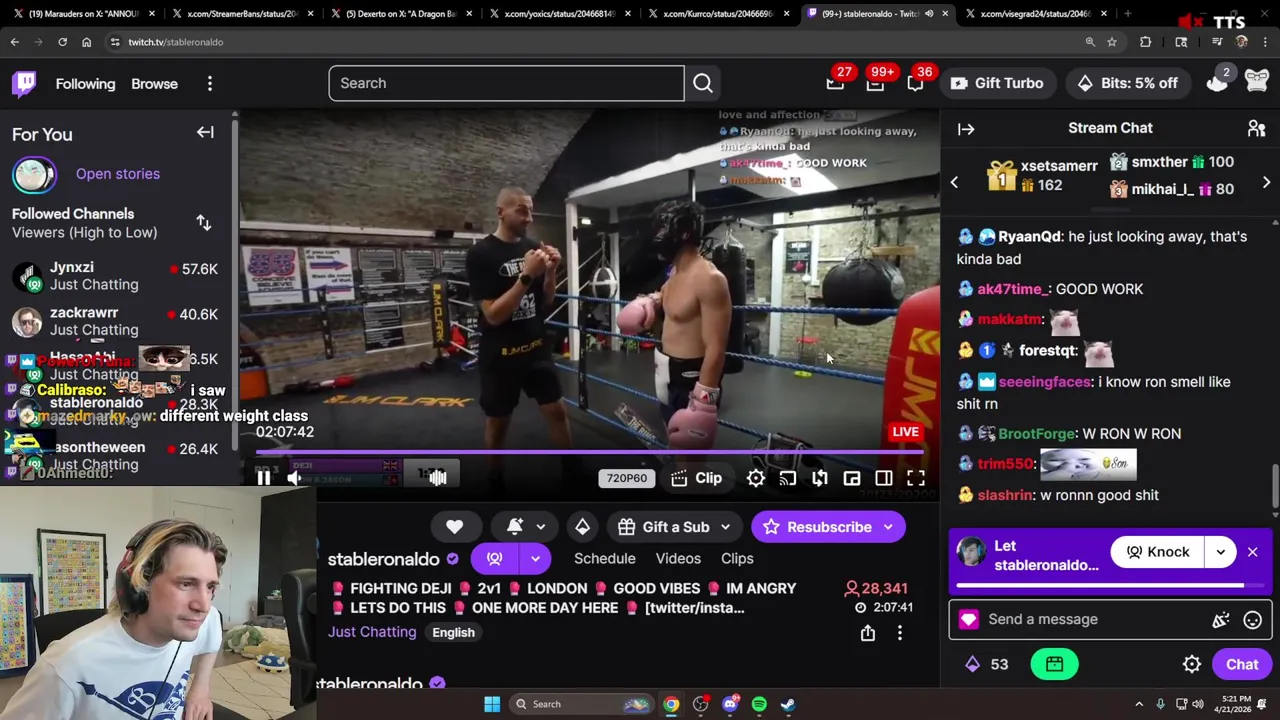The height and width of the screenshot is (720, 1280).
Task: Collapse the For You sidebar
Action: (205, 132)
